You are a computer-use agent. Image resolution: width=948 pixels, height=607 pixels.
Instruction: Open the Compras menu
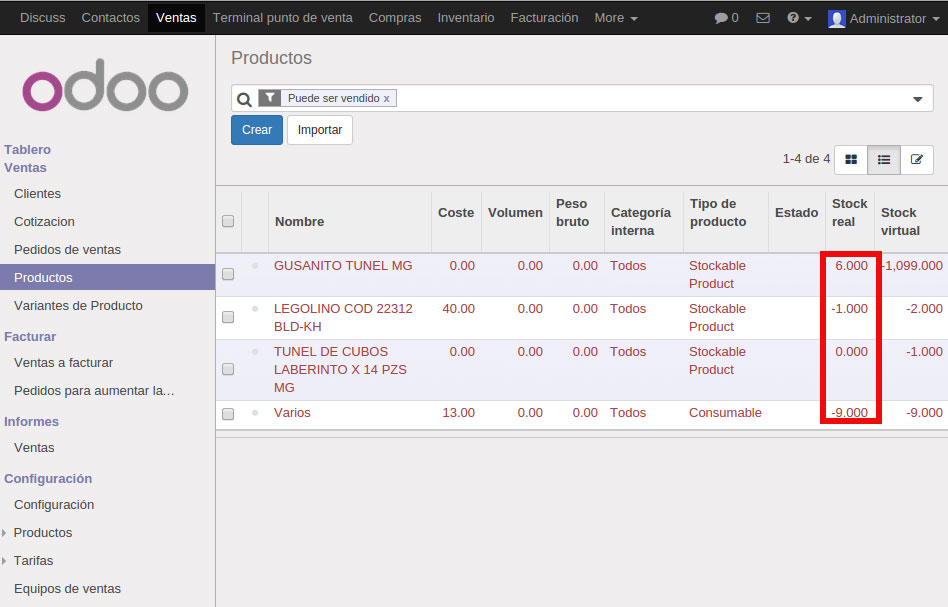pyautogui.click(x=395, y=18)
